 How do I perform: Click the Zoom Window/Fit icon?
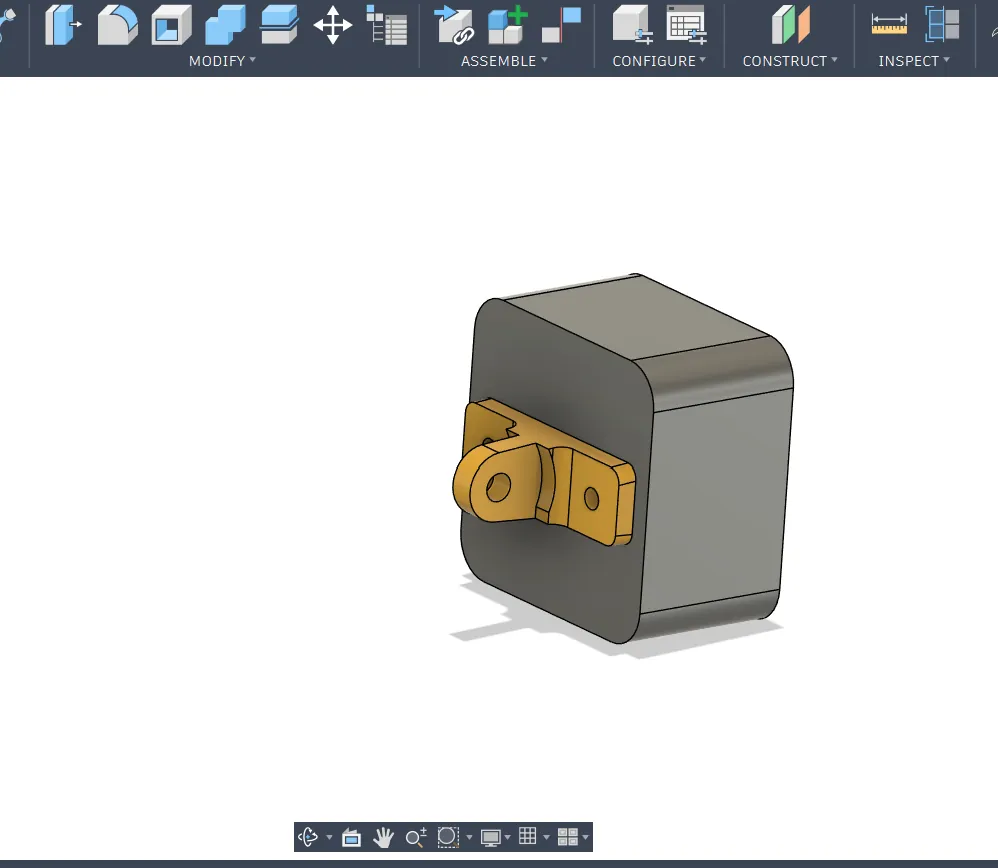(x=448, y=837)
